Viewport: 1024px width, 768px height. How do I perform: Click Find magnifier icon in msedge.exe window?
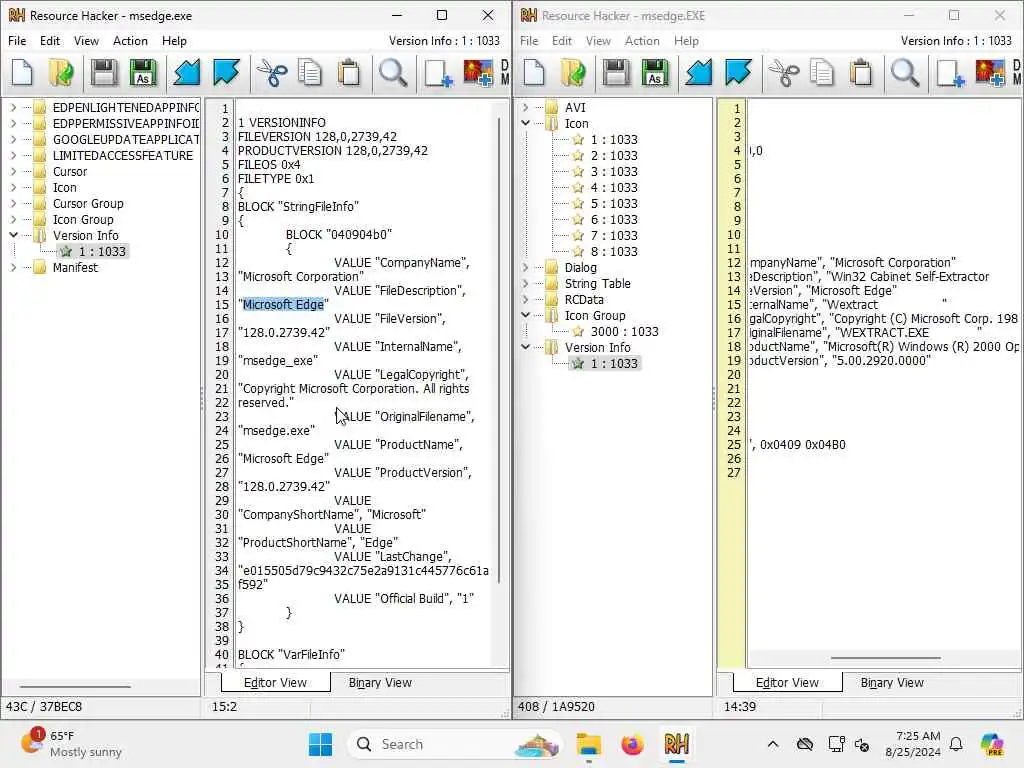[393, 72]
